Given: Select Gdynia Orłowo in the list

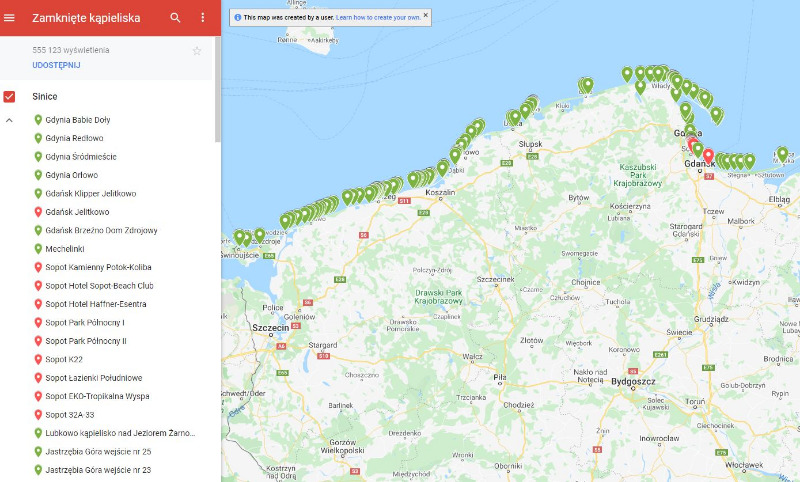Looking at the screenshot, I should [72, 175].
